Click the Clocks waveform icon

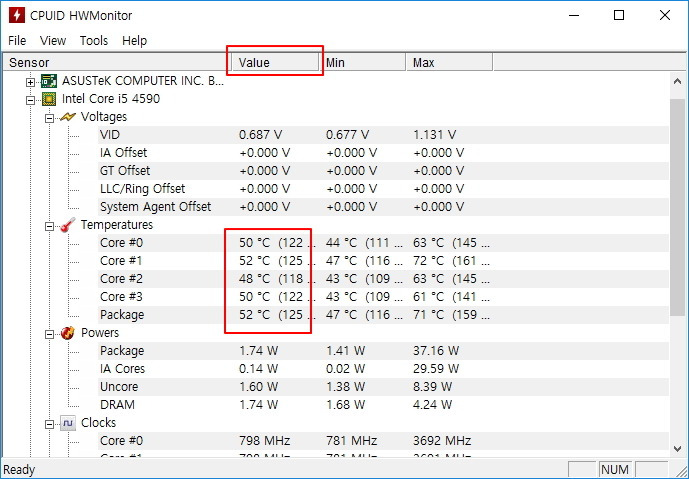68,423
